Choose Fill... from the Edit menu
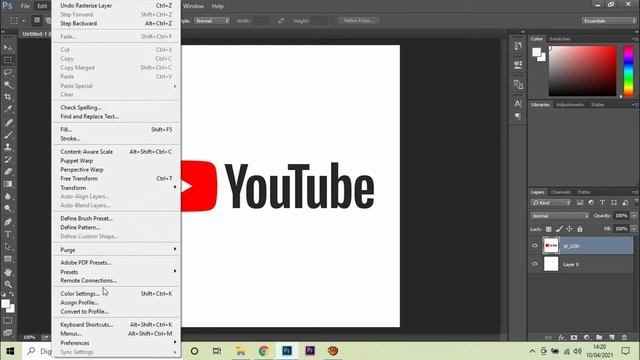The width and height of the screenshot is (640, 360). click(116, 129)
